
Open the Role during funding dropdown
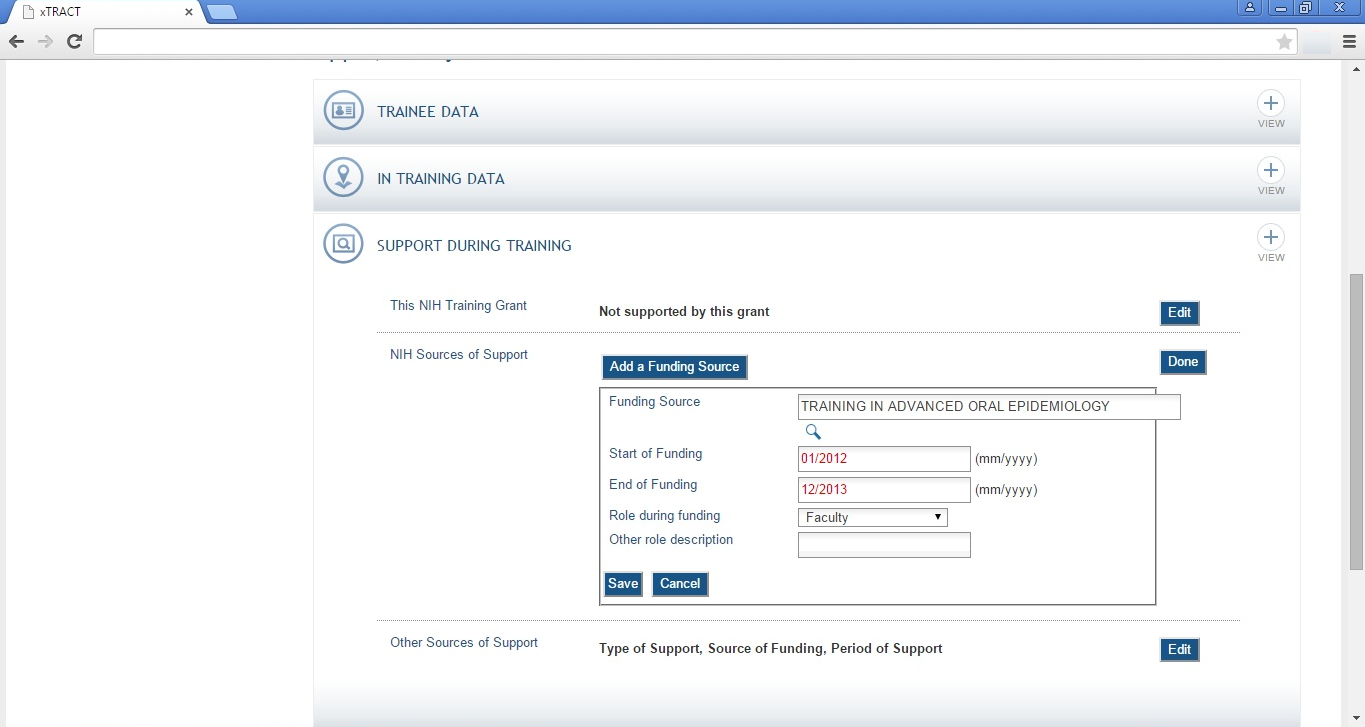coord(872,517)
